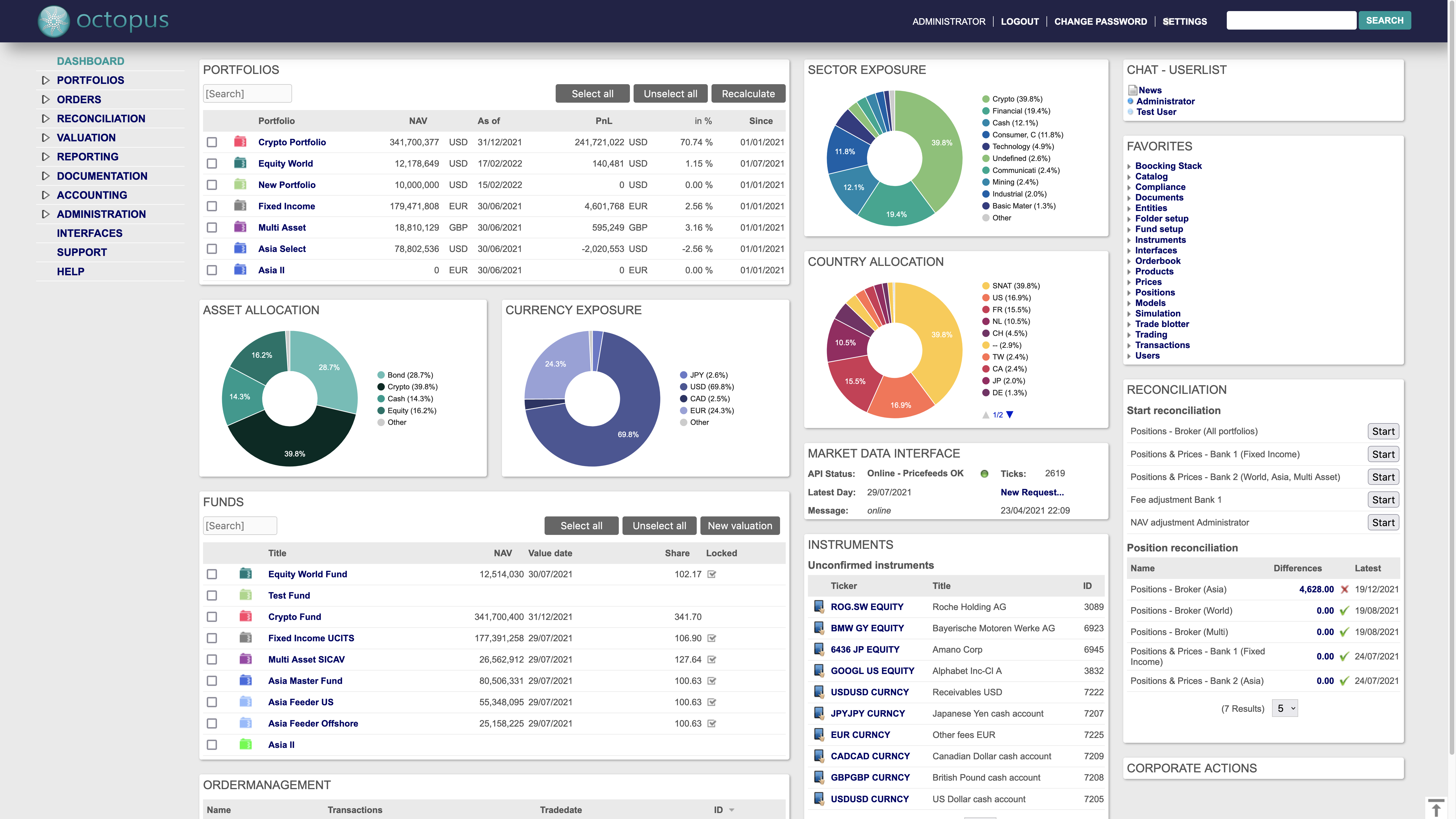Click the purple Multi Asset portfolio icon
This screenshot has height=819, width=1456.
[240, 227]
